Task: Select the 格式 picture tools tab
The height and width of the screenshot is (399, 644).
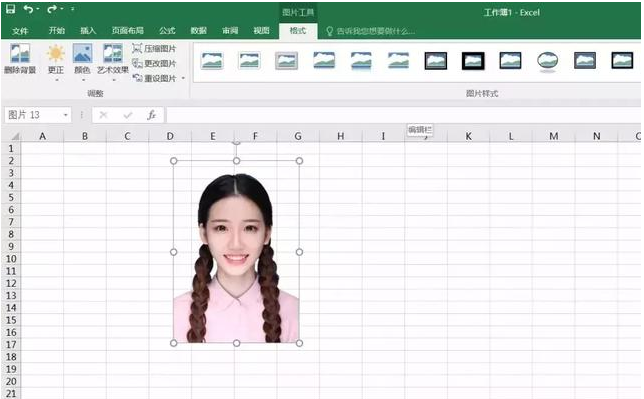Action: 298,31
